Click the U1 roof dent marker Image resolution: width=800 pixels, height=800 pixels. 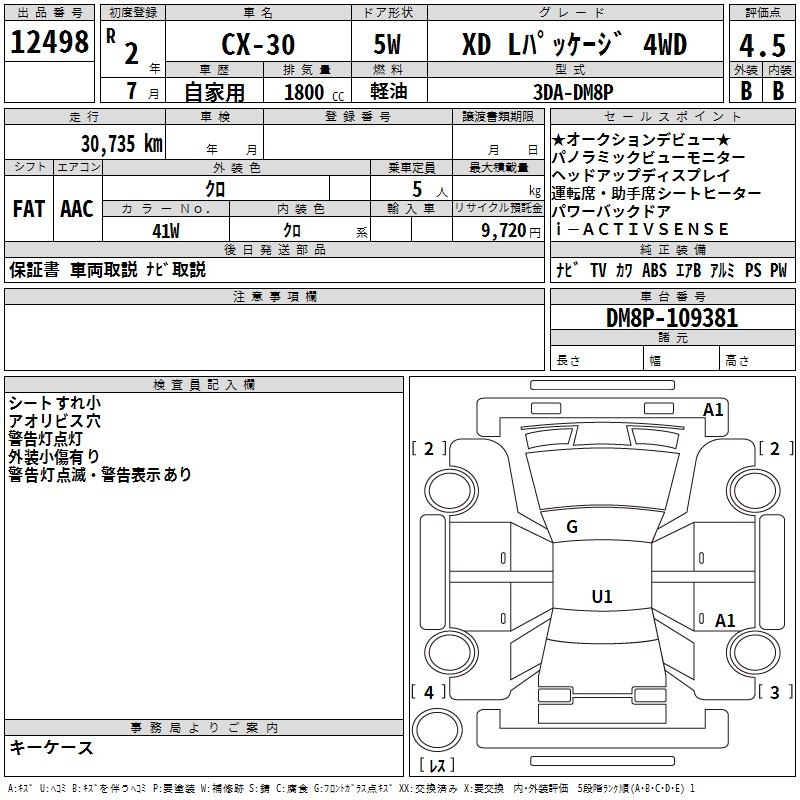[x=601, y=597]
